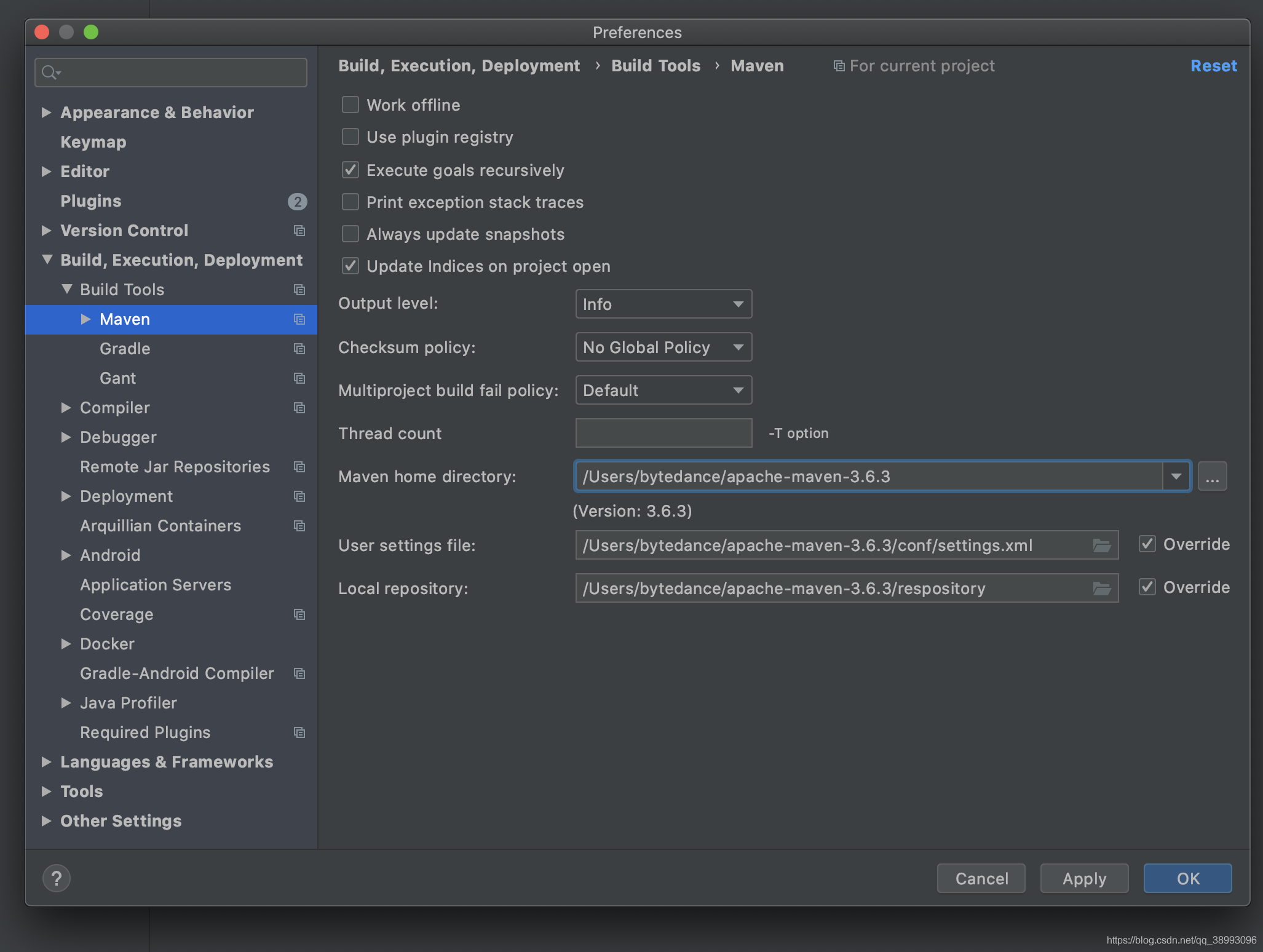1263x952 pixels.
Task: Click project-level icon next to Gradle-Android Compiler
Action: point(299,673)
